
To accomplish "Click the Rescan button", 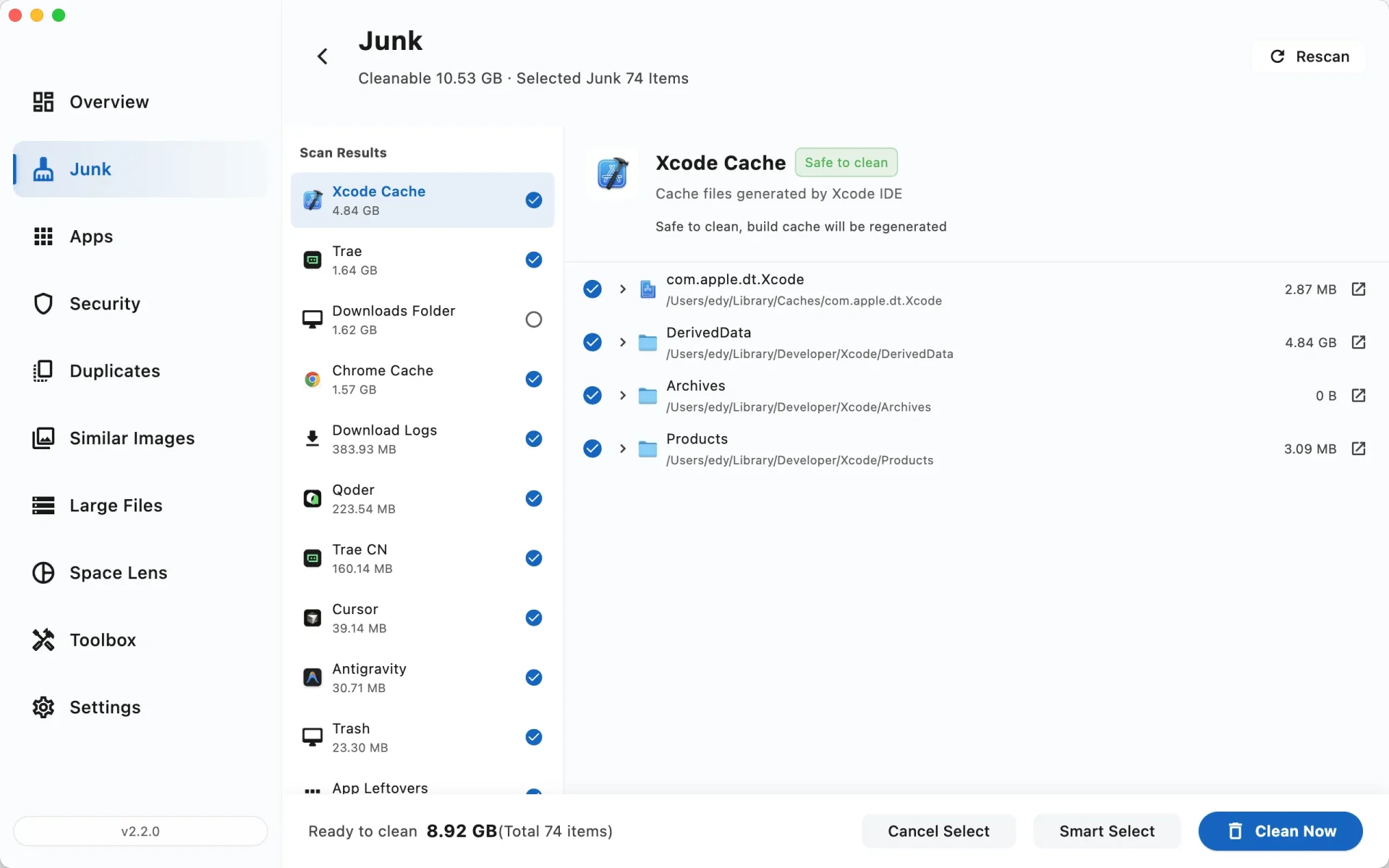I will (x=1309, y=56).
